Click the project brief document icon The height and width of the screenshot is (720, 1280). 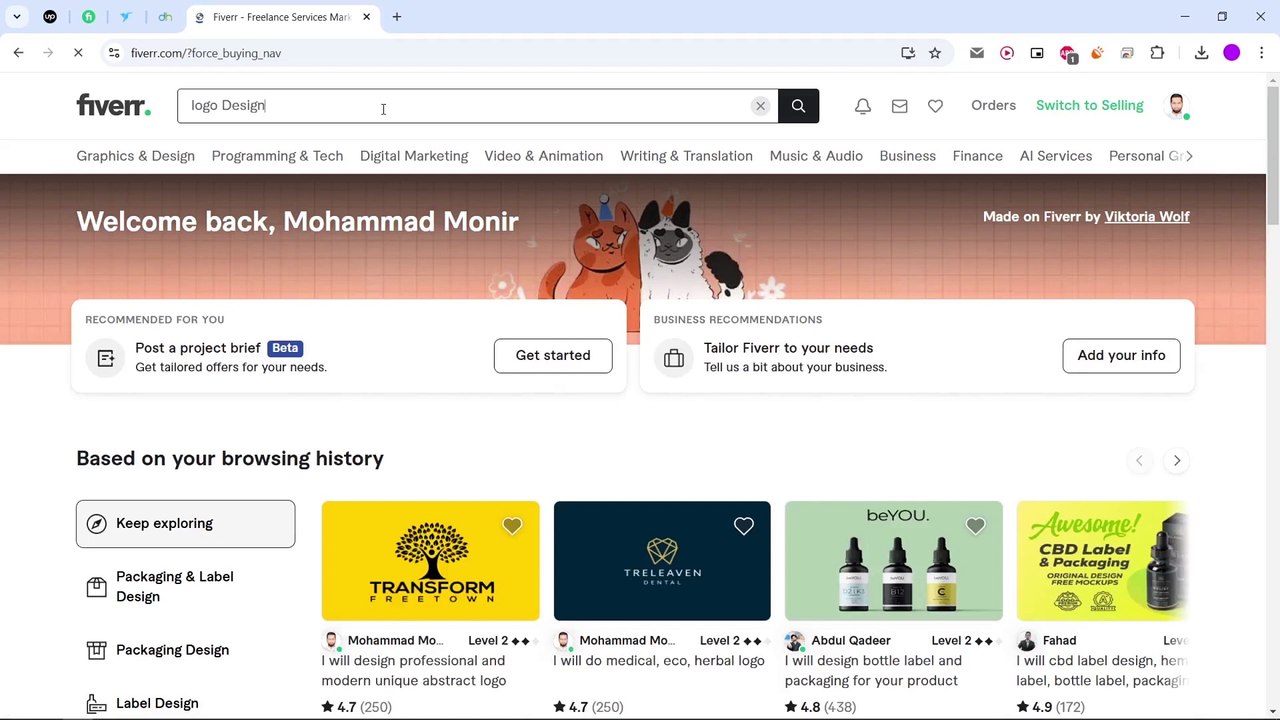tap(106, 357)
